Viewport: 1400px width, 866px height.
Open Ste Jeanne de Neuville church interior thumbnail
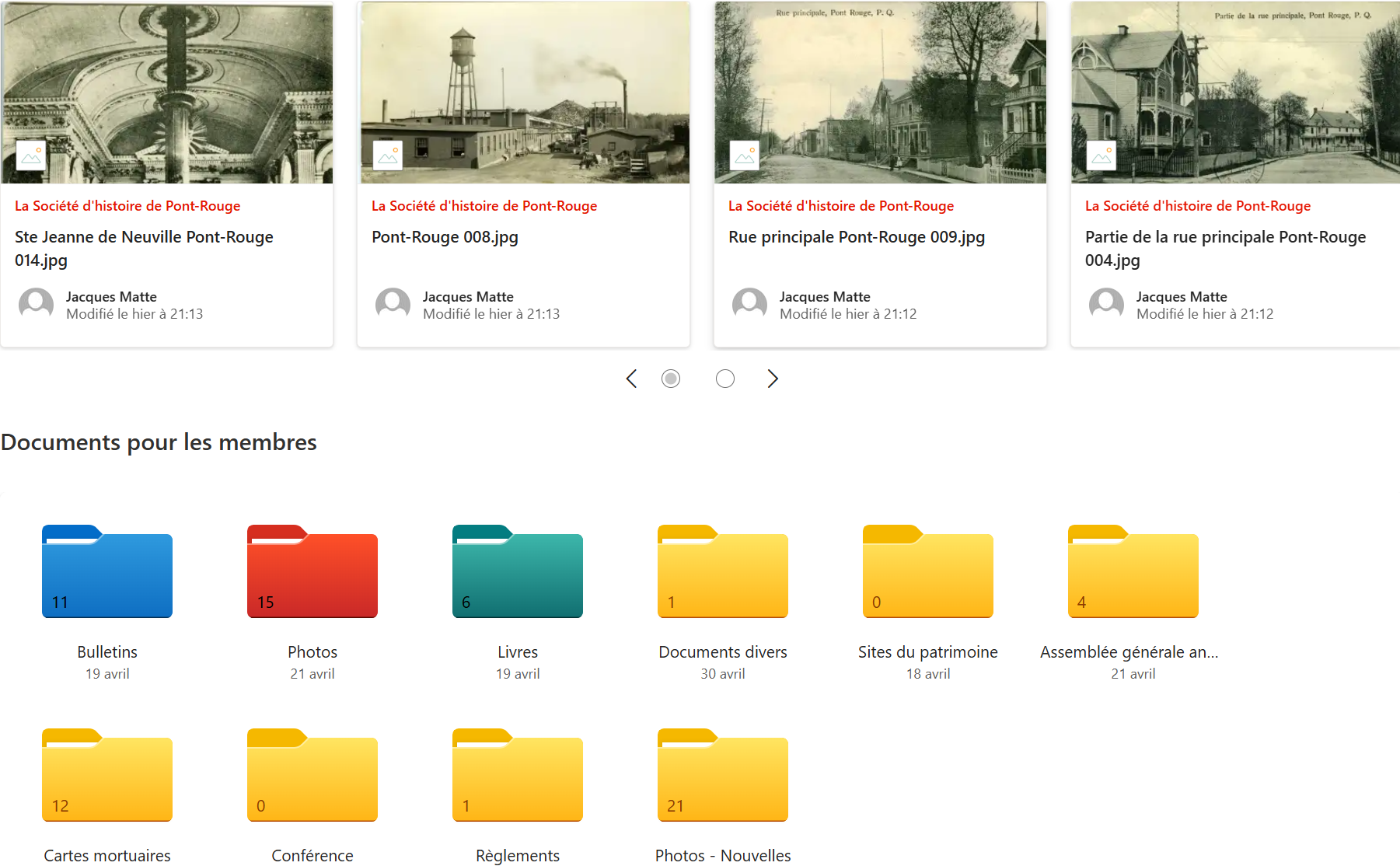click(167, 92)
